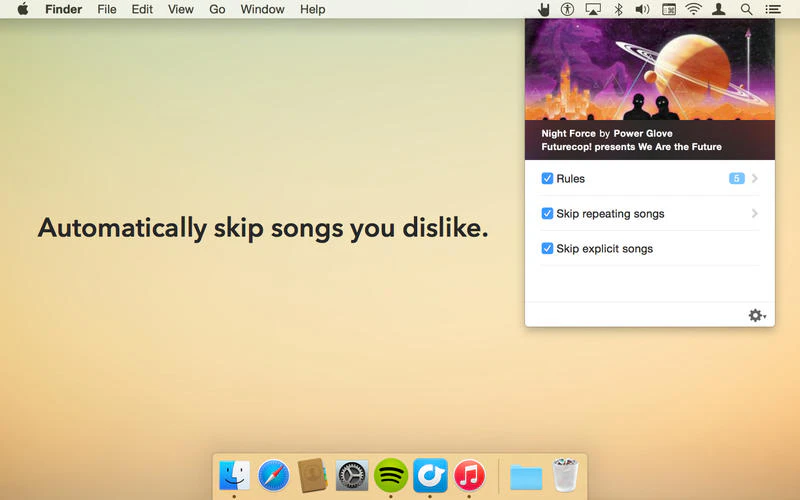Open iTunes in the Dock
800x500 pixels.
point(469,476)
